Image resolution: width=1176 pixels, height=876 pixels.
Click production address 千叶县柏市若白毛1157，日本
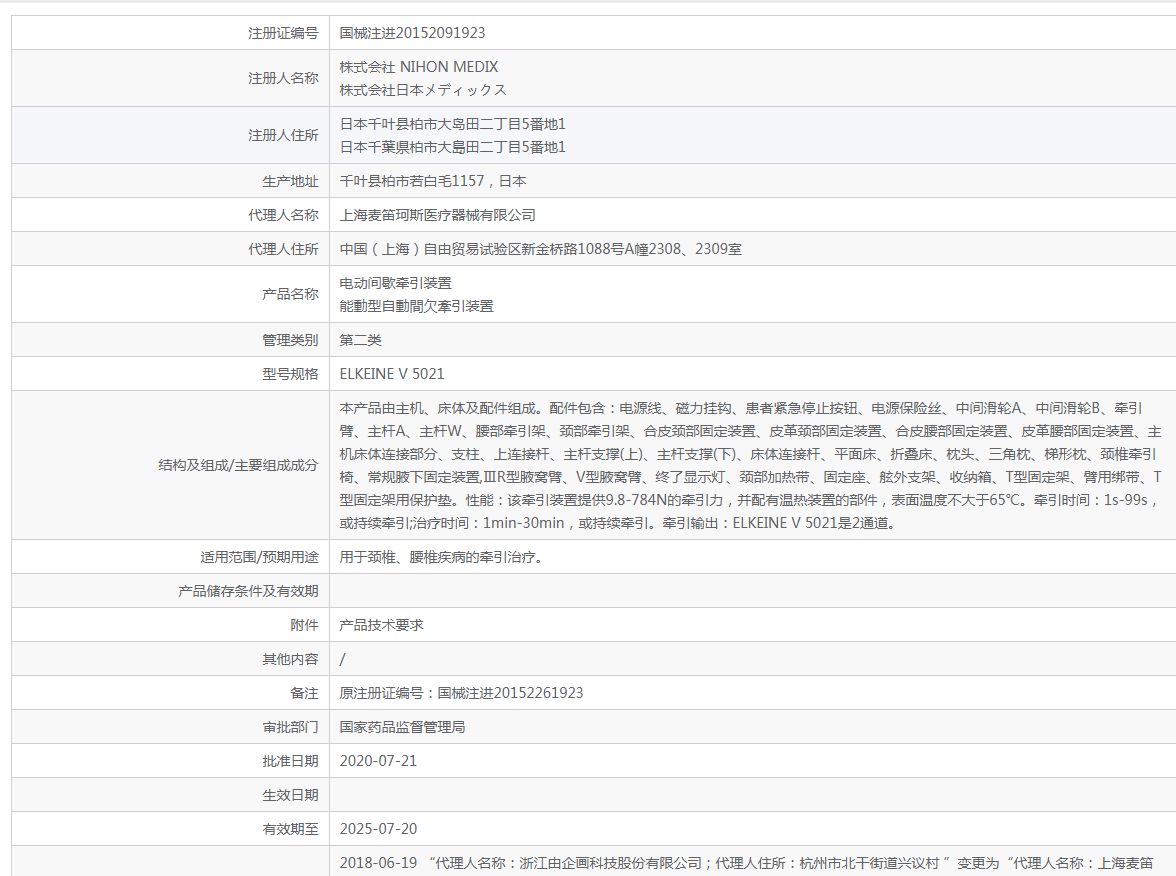[433, 181]
